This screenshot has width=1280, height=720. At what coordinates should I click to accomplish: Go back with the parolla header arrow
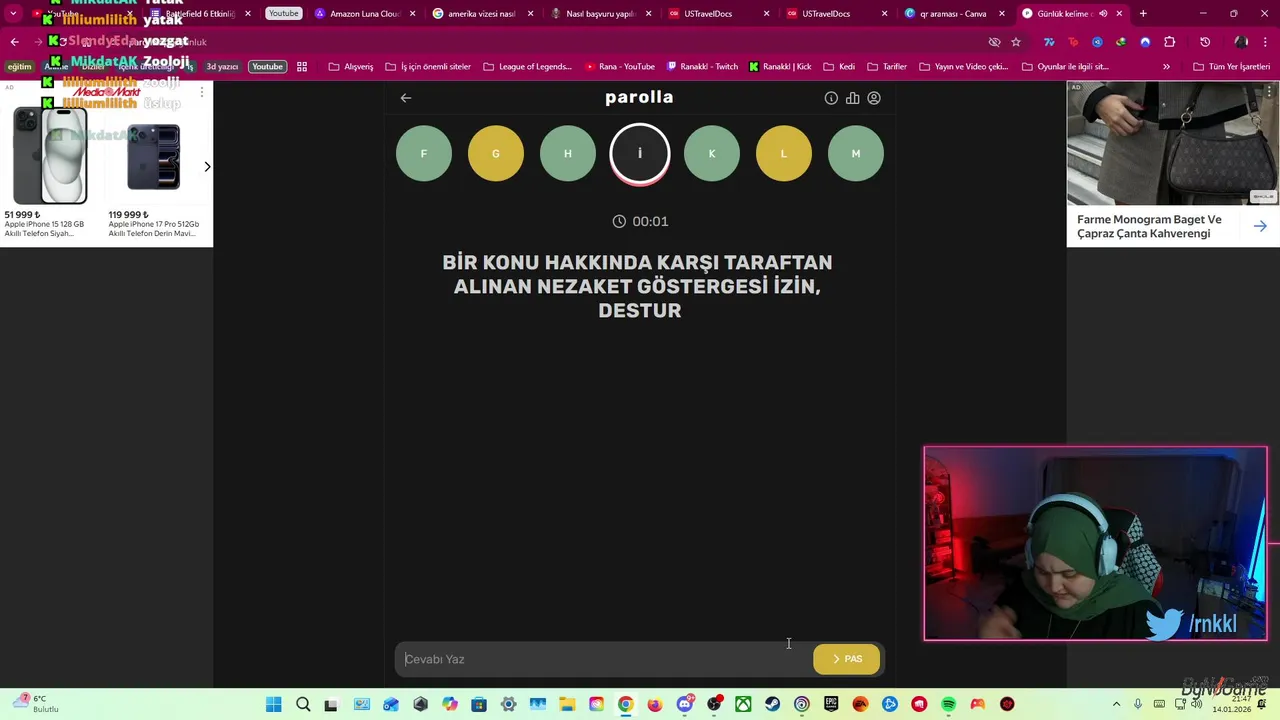tap(406, 98)
